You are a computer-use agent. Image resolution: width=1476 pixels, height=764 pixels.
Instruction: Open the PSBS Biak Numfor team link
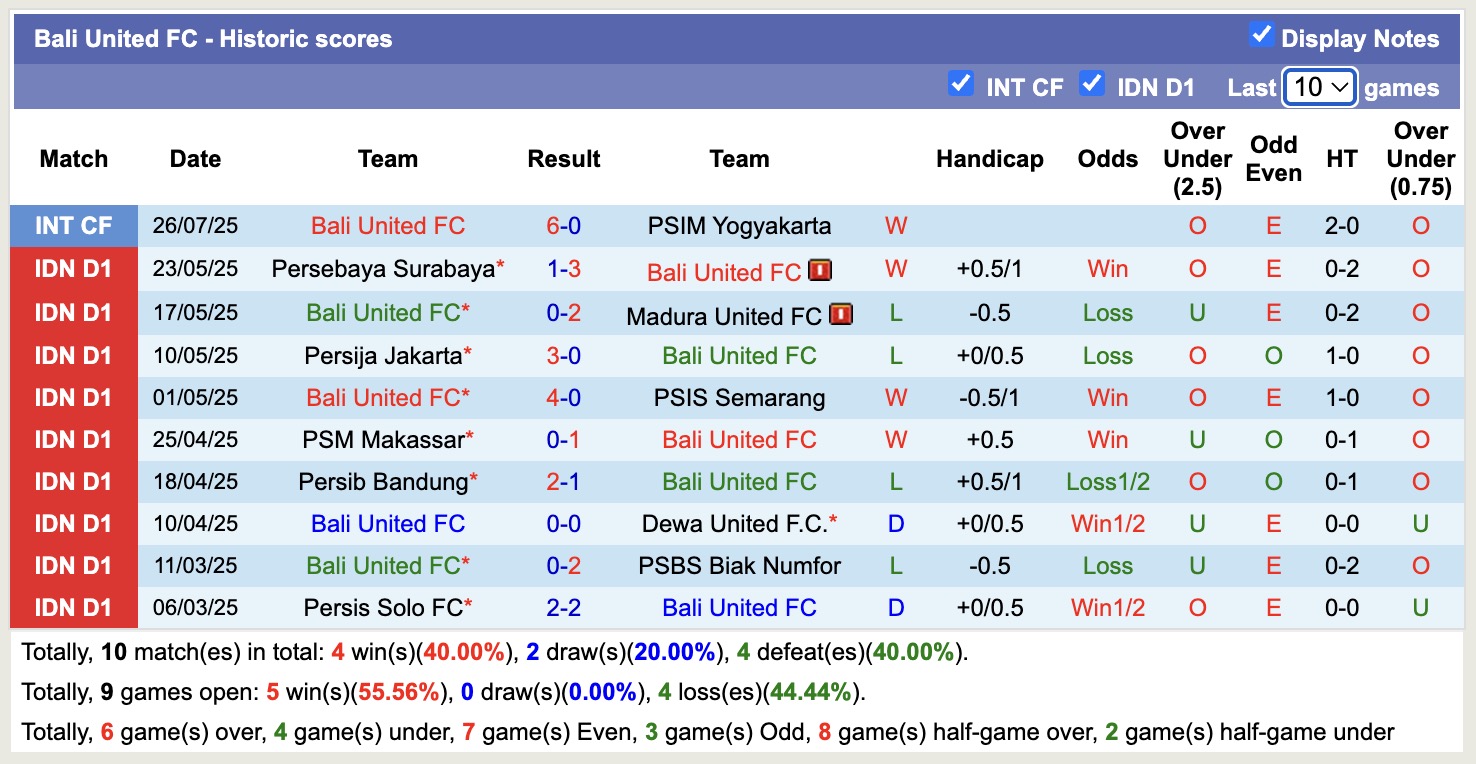pos(739,565)
